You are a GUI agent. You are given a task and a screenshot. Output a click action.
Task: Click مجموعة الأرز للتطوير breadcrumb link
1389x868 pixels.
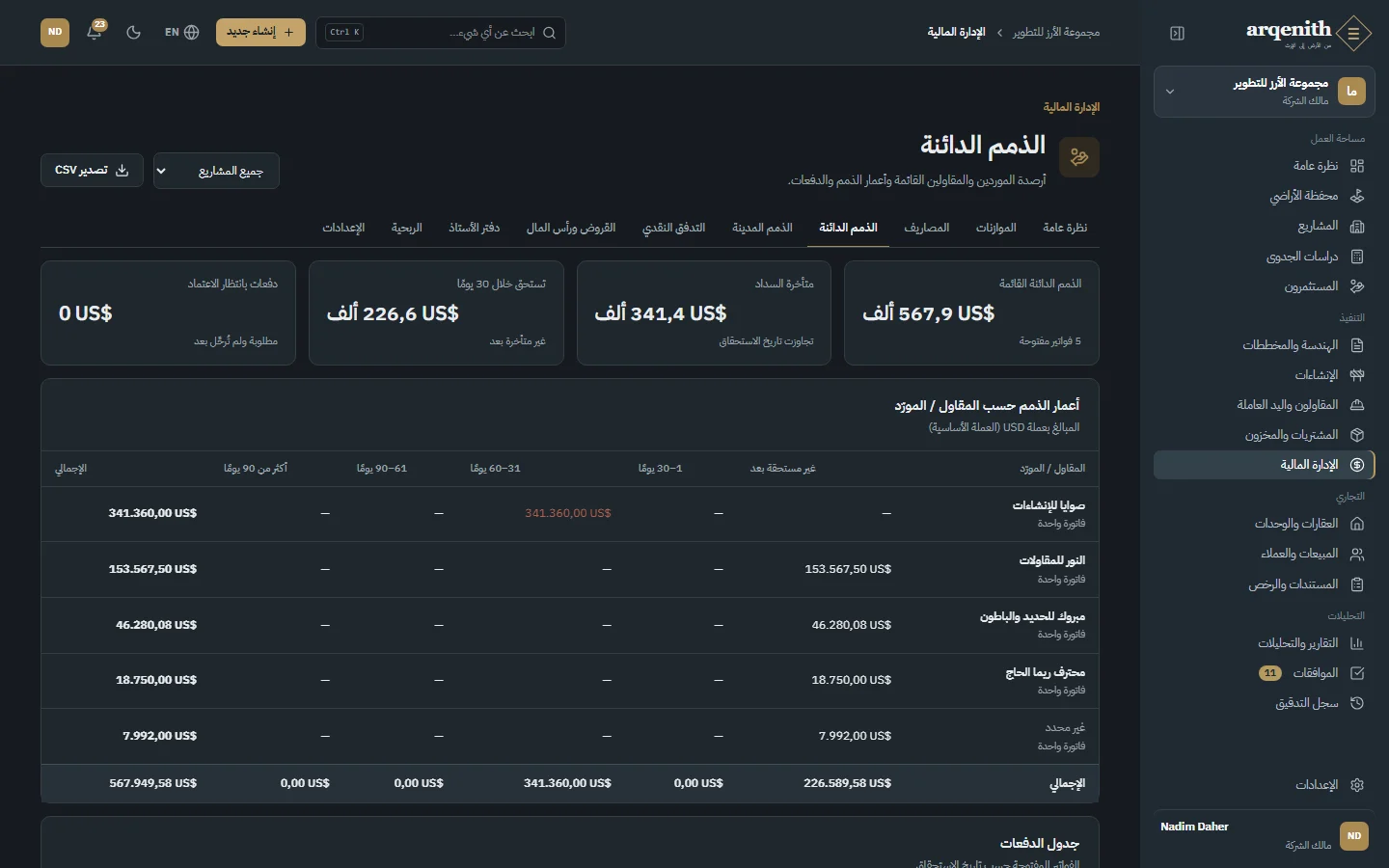(x=1056, y=33)
